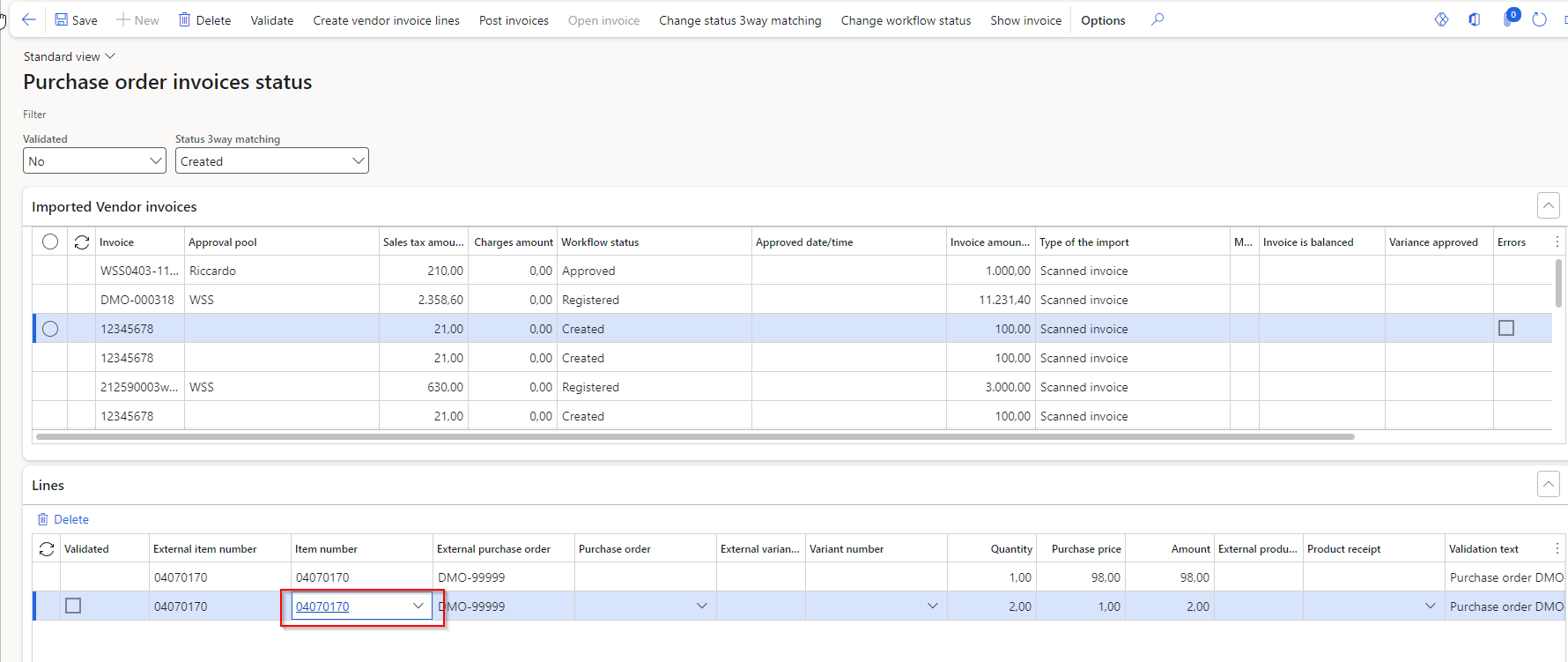1568x662 pixels.
Task: Toggle Errors checkbox on selected invoice row
Action: coord(1506,328)
